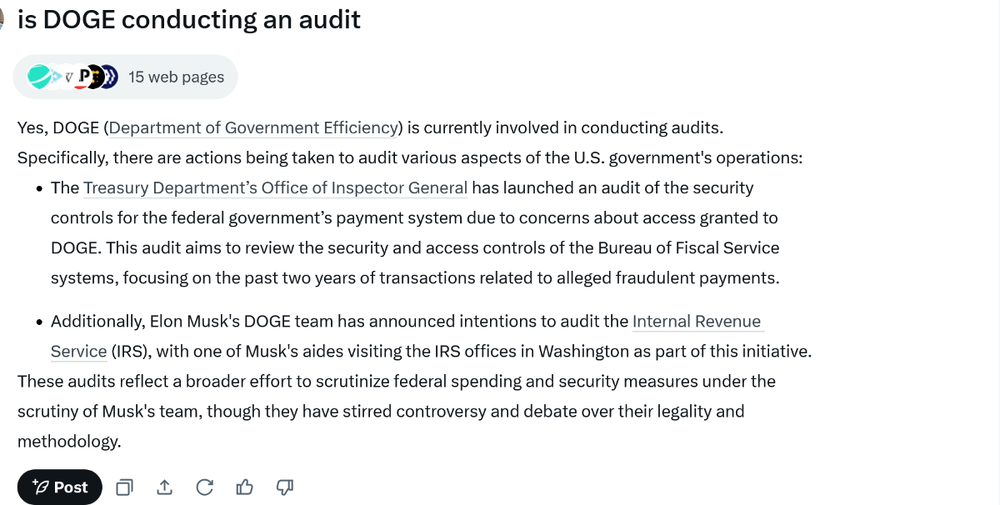Regenerate the response with the refresh icon
This screenshot has height=505, width=1000.
tap(205, 487)
